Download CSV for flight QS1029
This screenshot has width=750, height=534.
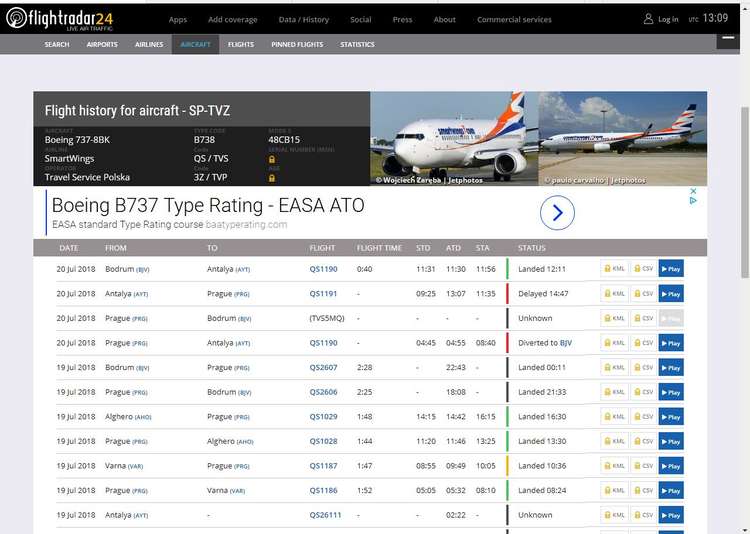(x=643, y=417)
